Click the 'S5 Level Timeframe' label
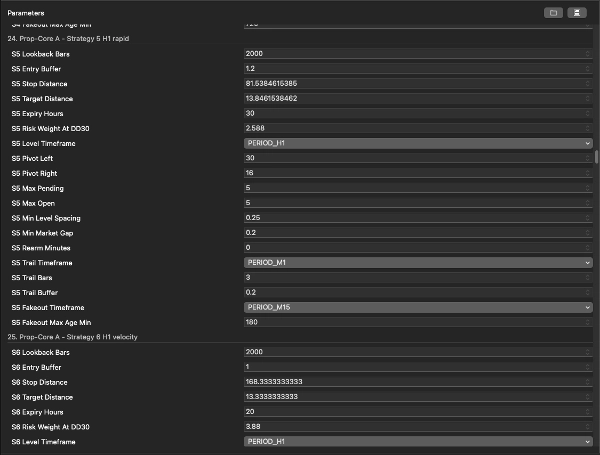 (43, 144)
